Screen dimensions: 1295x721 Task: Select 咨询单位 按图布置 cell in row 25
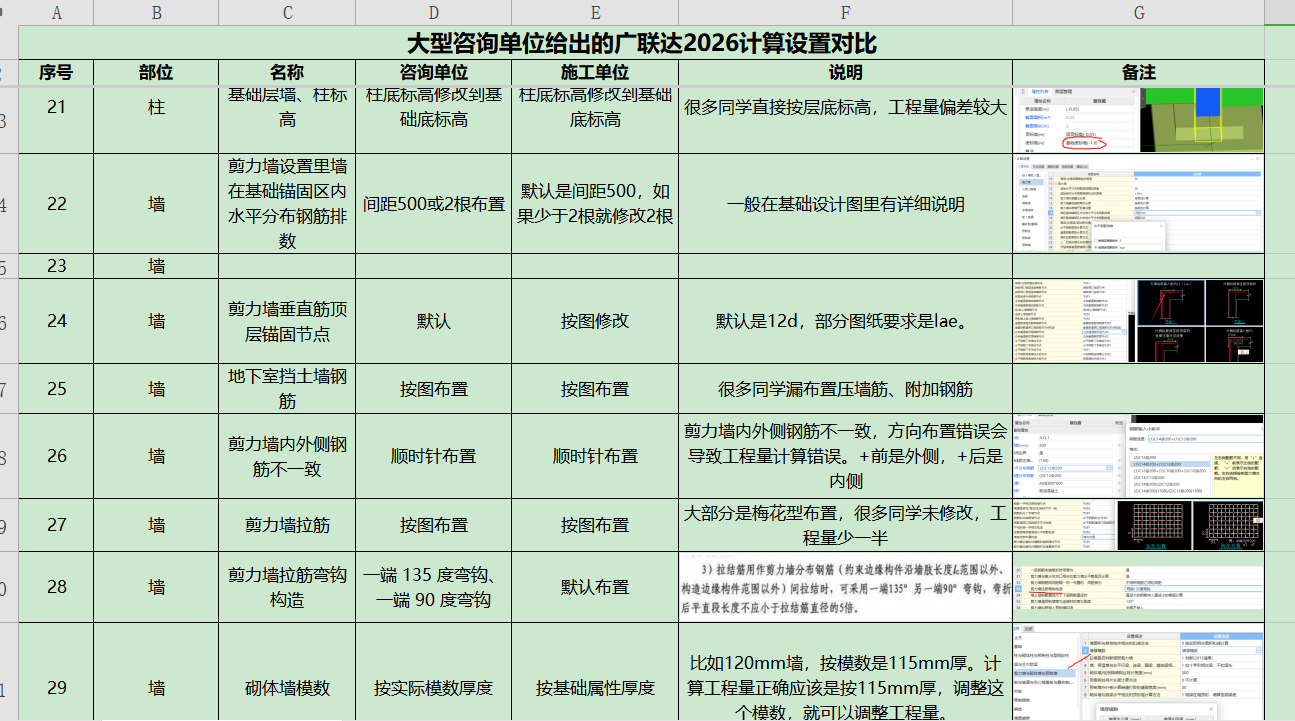434,389
